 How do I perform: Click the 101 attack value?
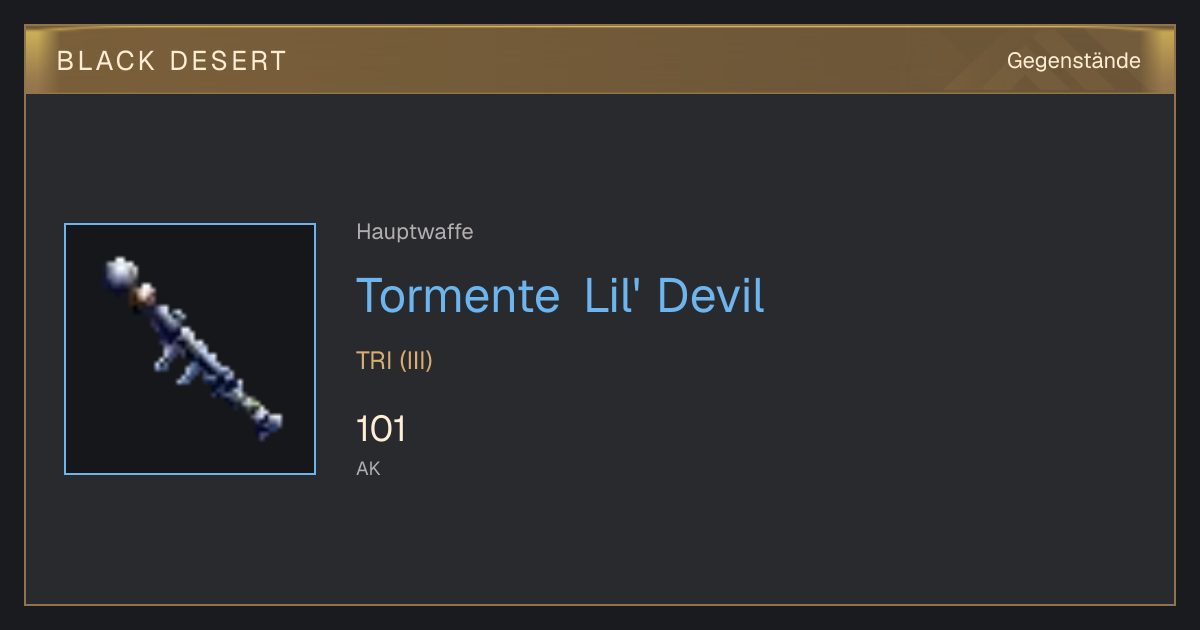pyautogui.click(x=381, y=429)
